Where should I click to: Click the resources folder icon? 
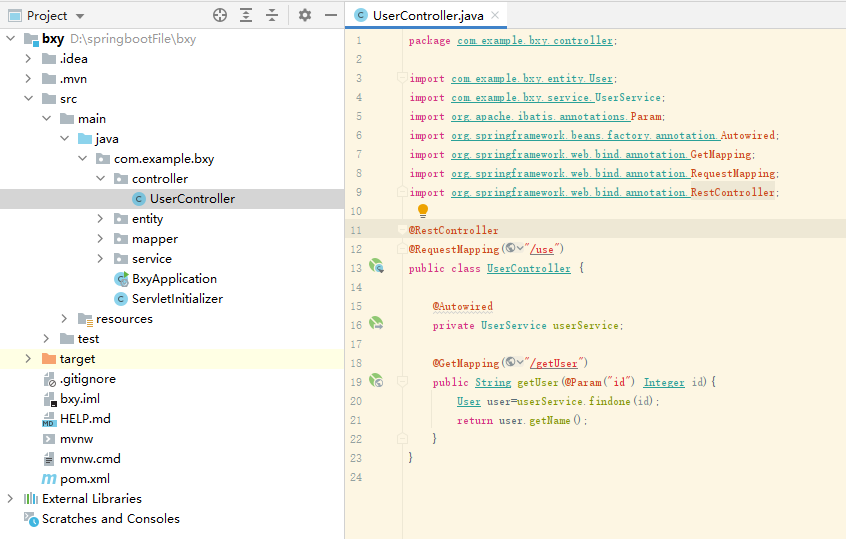tap(85, 319)
